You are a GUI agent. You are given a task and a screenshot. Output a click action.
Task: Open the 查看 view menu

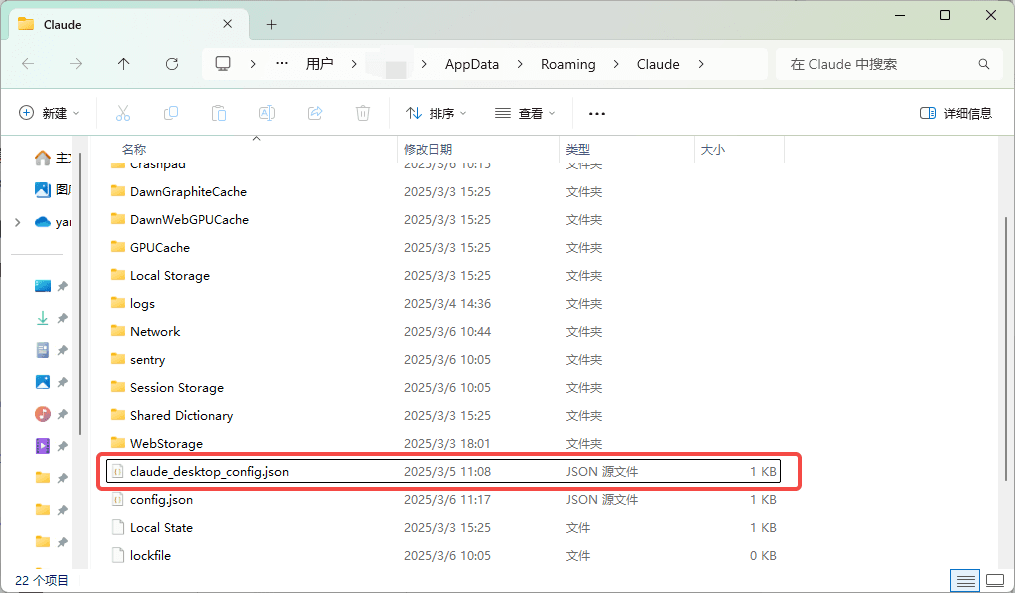525,113
